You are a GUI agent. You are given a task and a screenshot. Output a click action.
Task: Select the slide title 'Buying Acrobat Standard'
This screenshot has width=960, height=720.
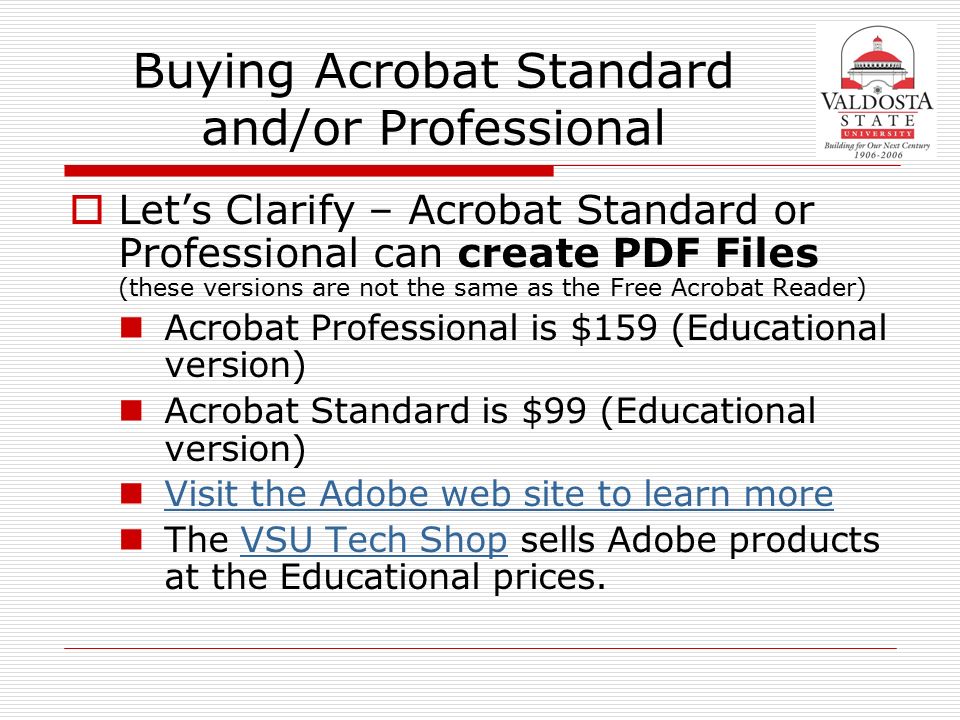[x=433, y=72]
